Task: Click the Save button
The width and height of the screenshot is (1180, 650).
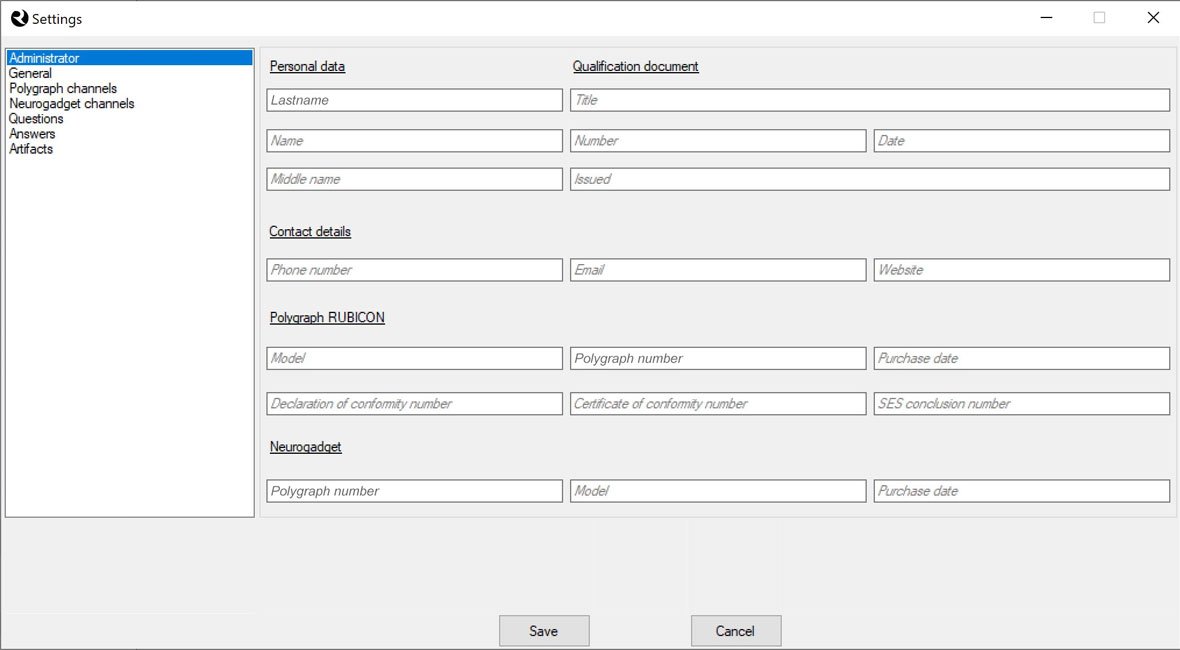Action: [544, 630]
